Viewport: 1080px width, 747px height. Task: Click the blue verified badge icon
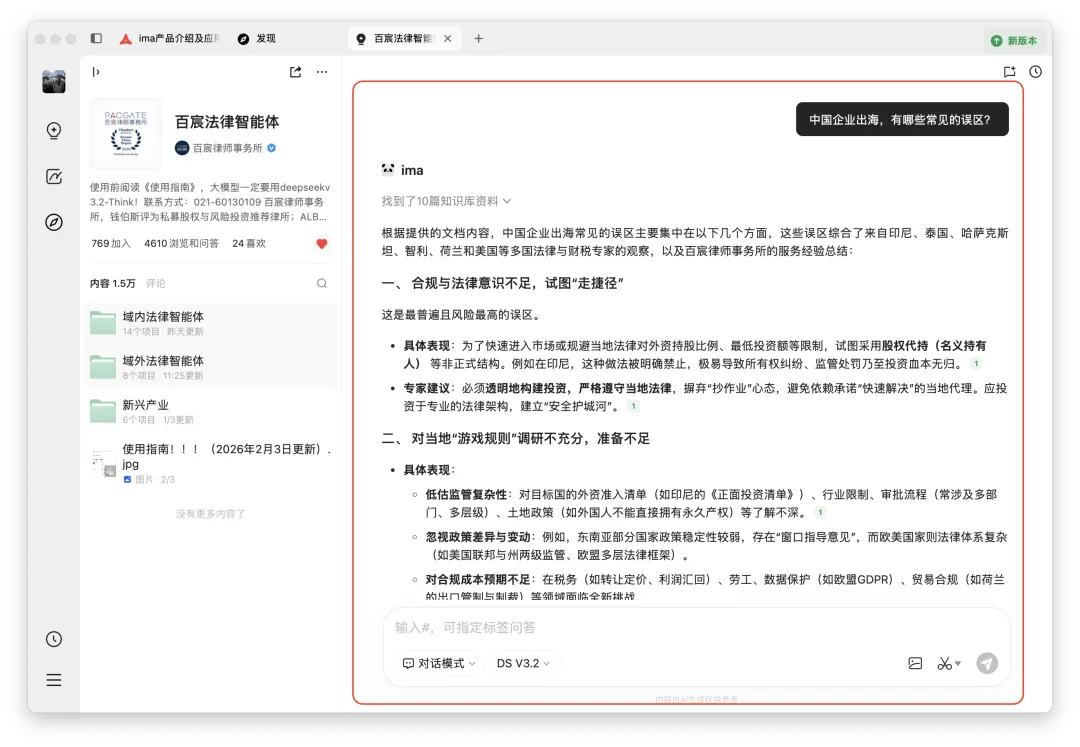pyautogui.click(x=271, y=148)
